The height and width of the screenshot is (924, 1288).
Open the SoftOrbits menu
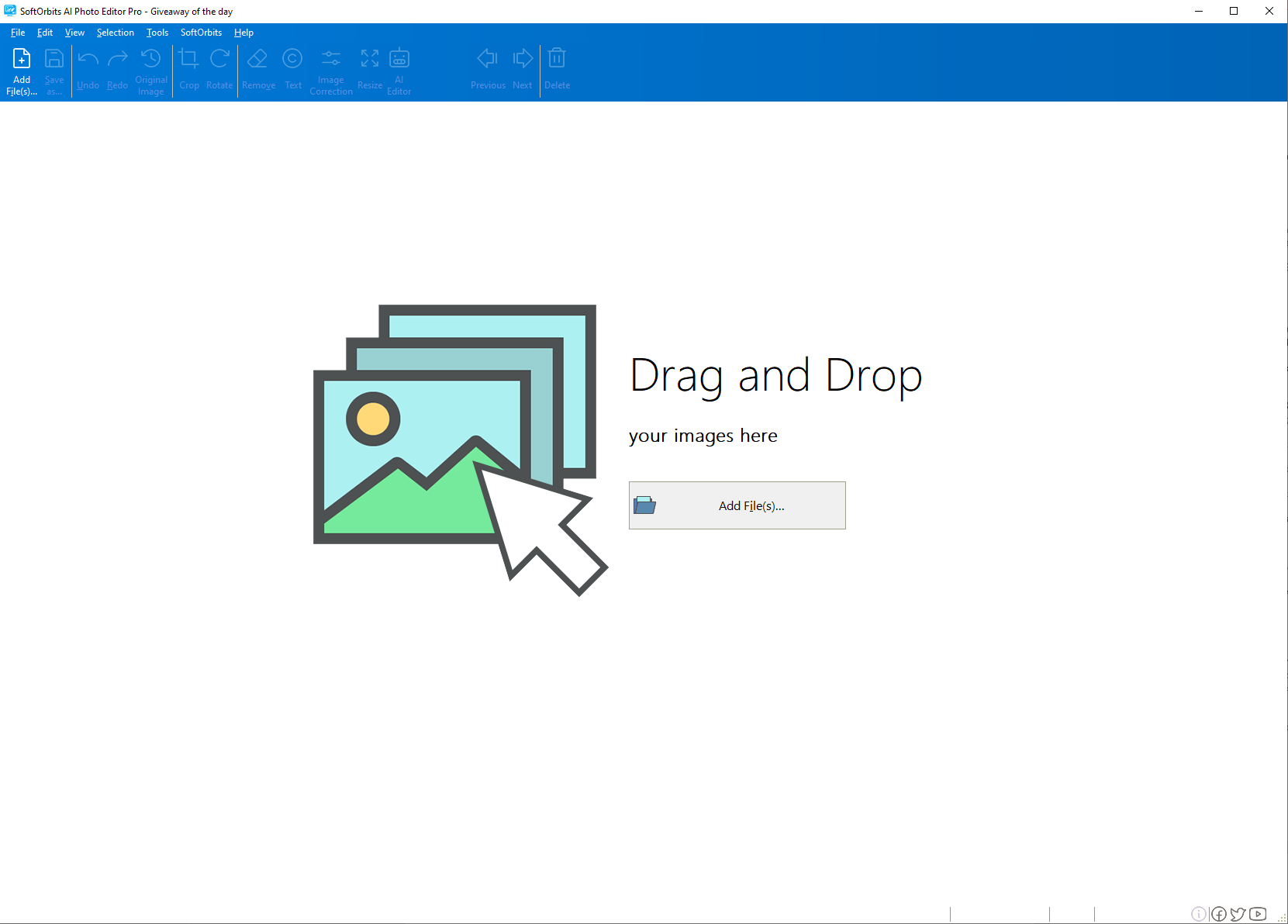pyautogui.click(x=201, y=33)
